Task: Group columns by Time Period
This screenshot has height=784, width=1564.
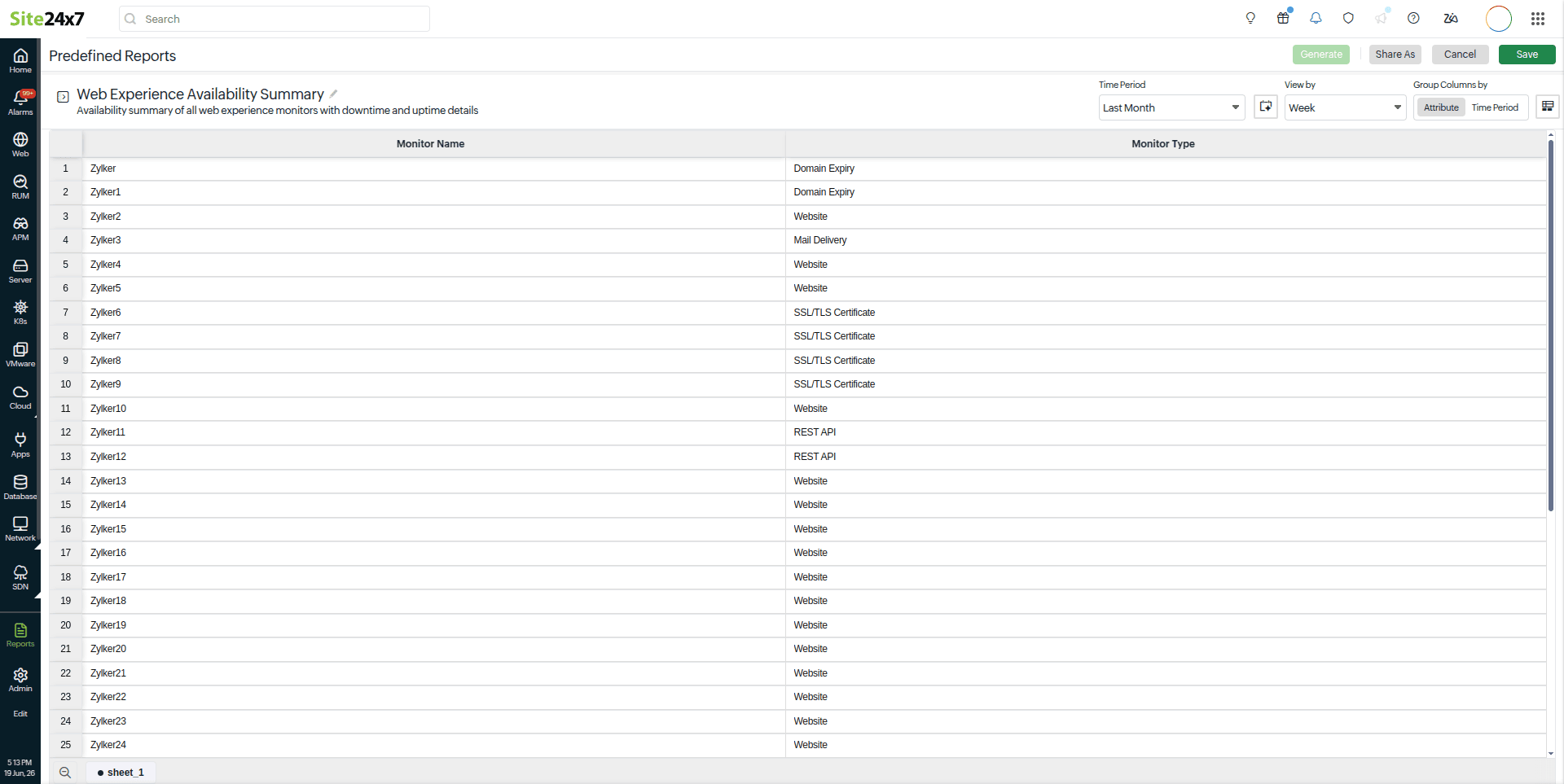Action: click(x=1495, y=107)
